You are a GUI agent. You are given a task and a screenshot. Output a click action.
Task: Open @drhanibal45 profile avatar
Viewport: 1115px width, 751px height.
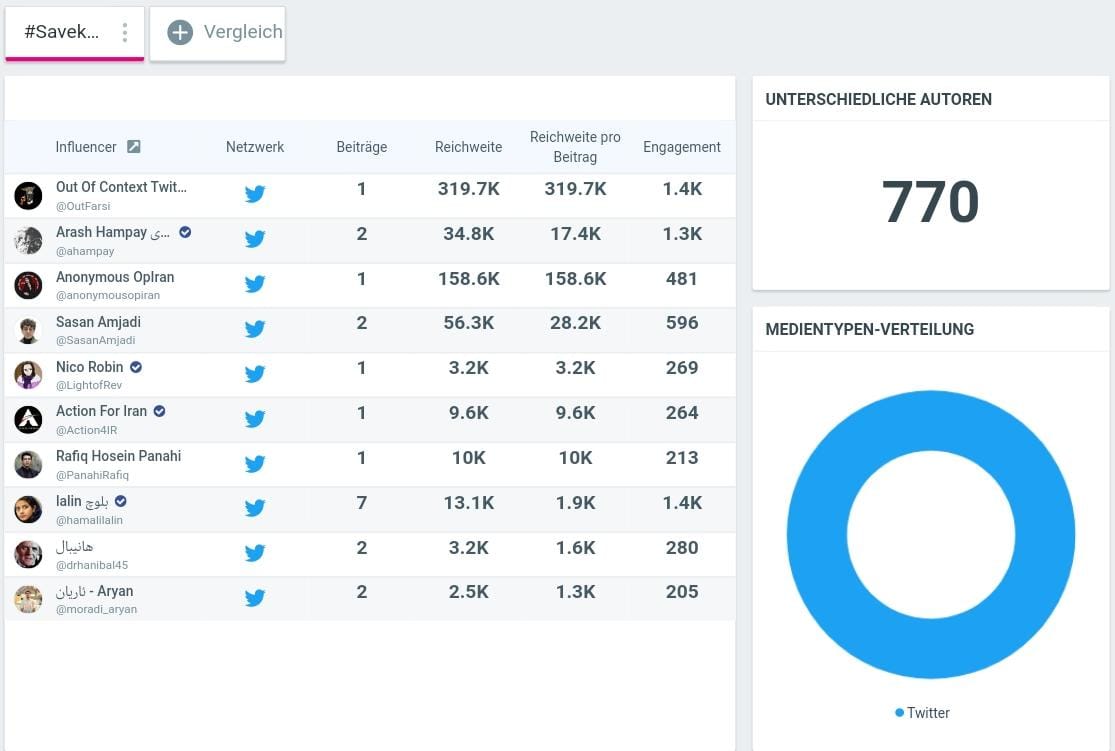(x=28, y=555)
